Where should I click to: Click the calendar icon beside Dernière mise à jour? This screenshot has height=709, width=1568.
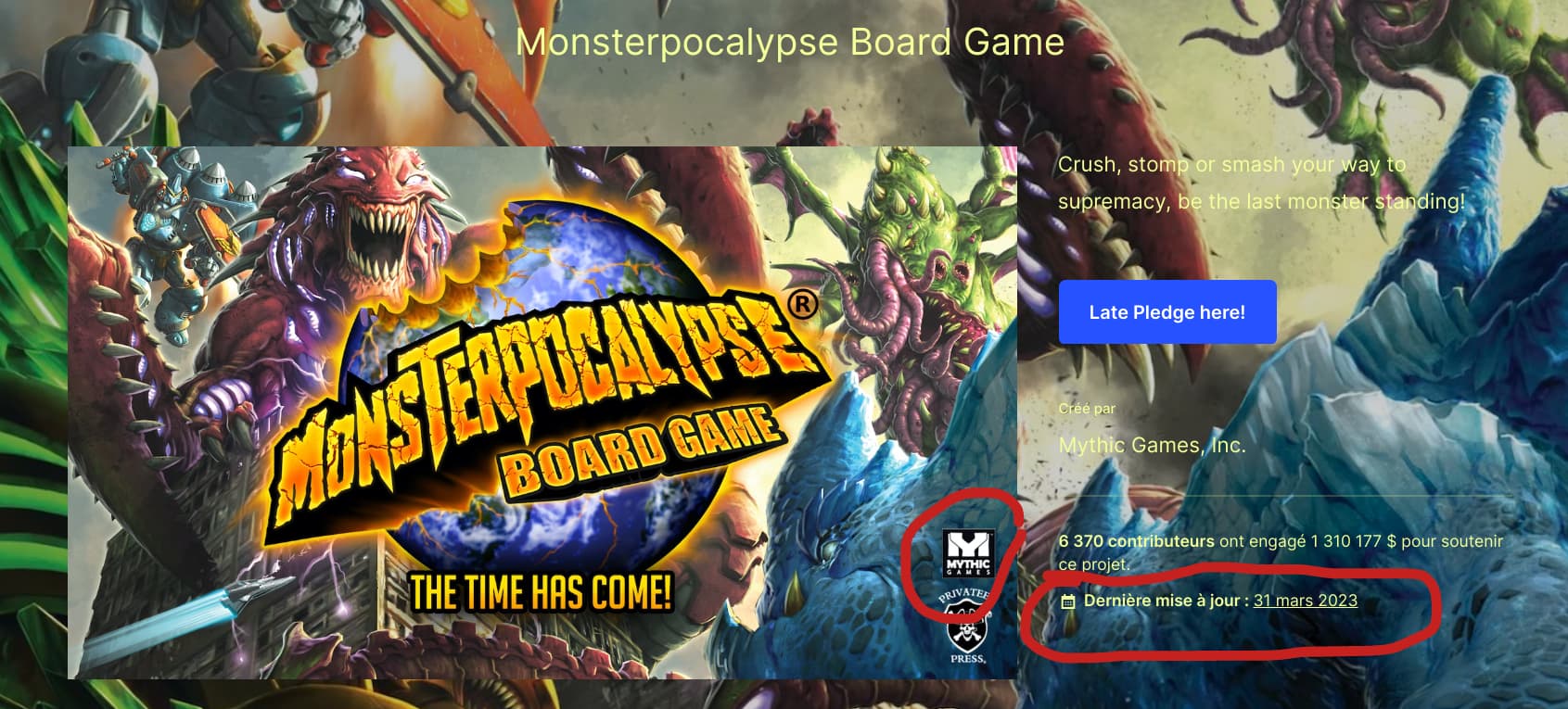click(1068, 601)
